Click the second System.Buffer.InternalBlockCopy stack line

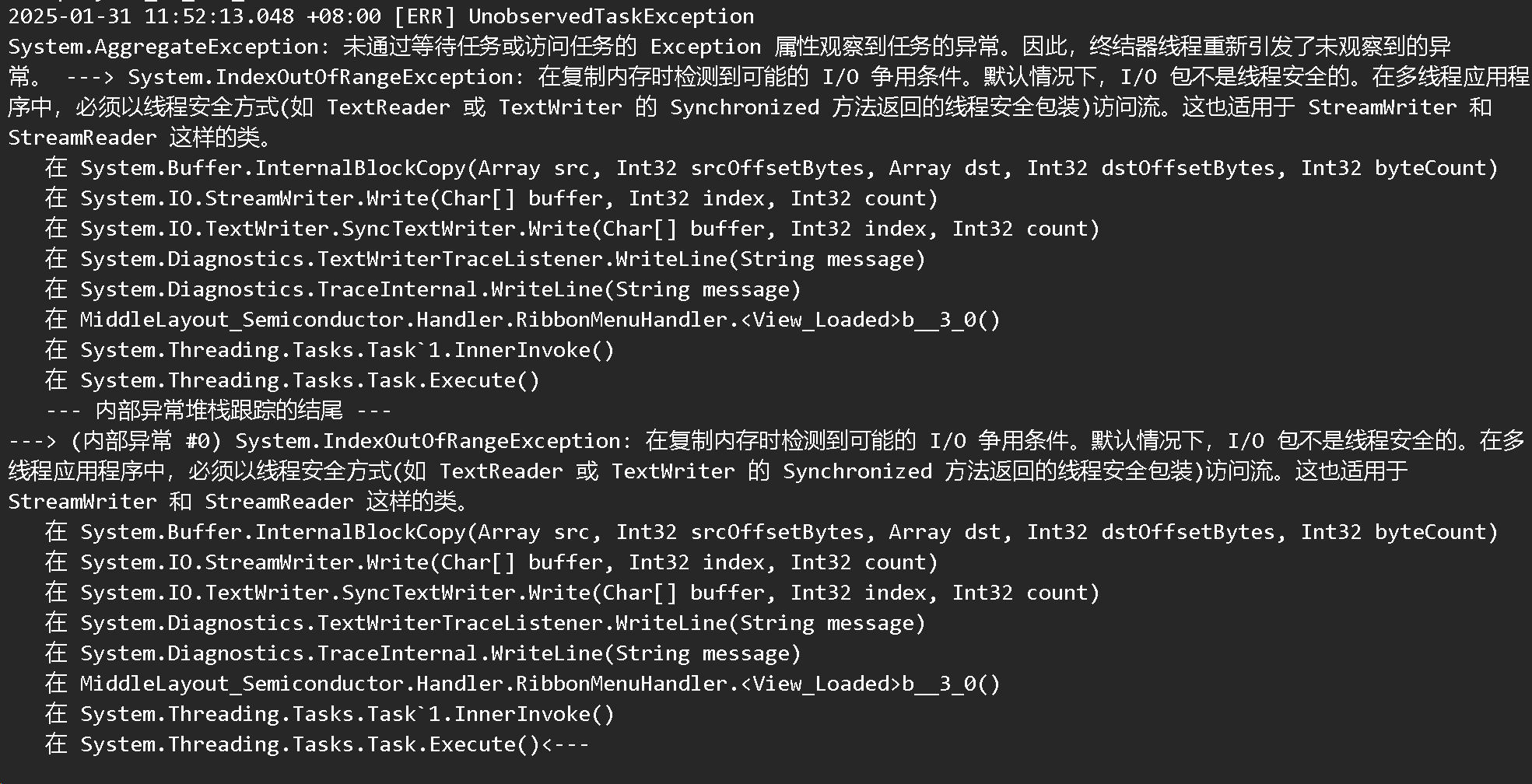(771, 532)
